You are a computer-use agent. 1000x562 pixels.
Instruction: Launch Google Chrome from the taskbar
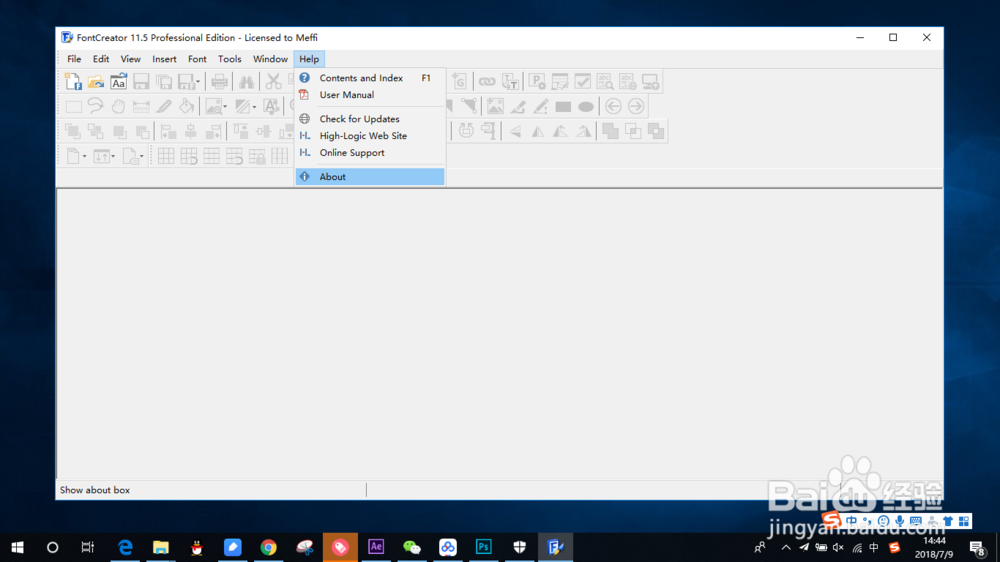tap(268, 547)
